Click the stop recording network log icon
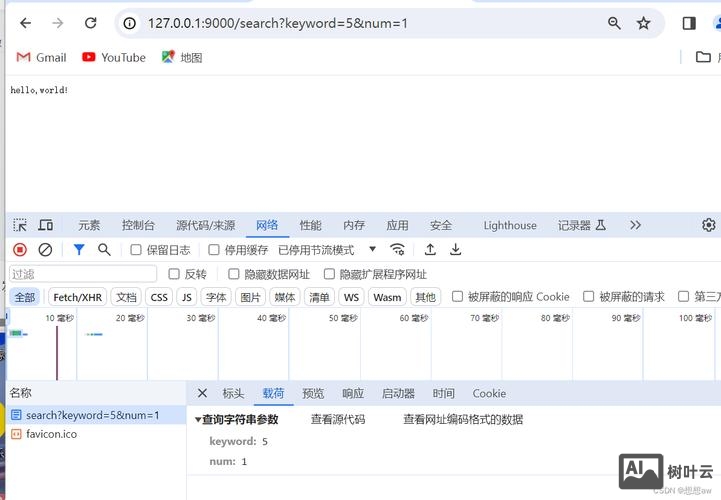Viewport: 721px width, 500px height. [20, 250]
